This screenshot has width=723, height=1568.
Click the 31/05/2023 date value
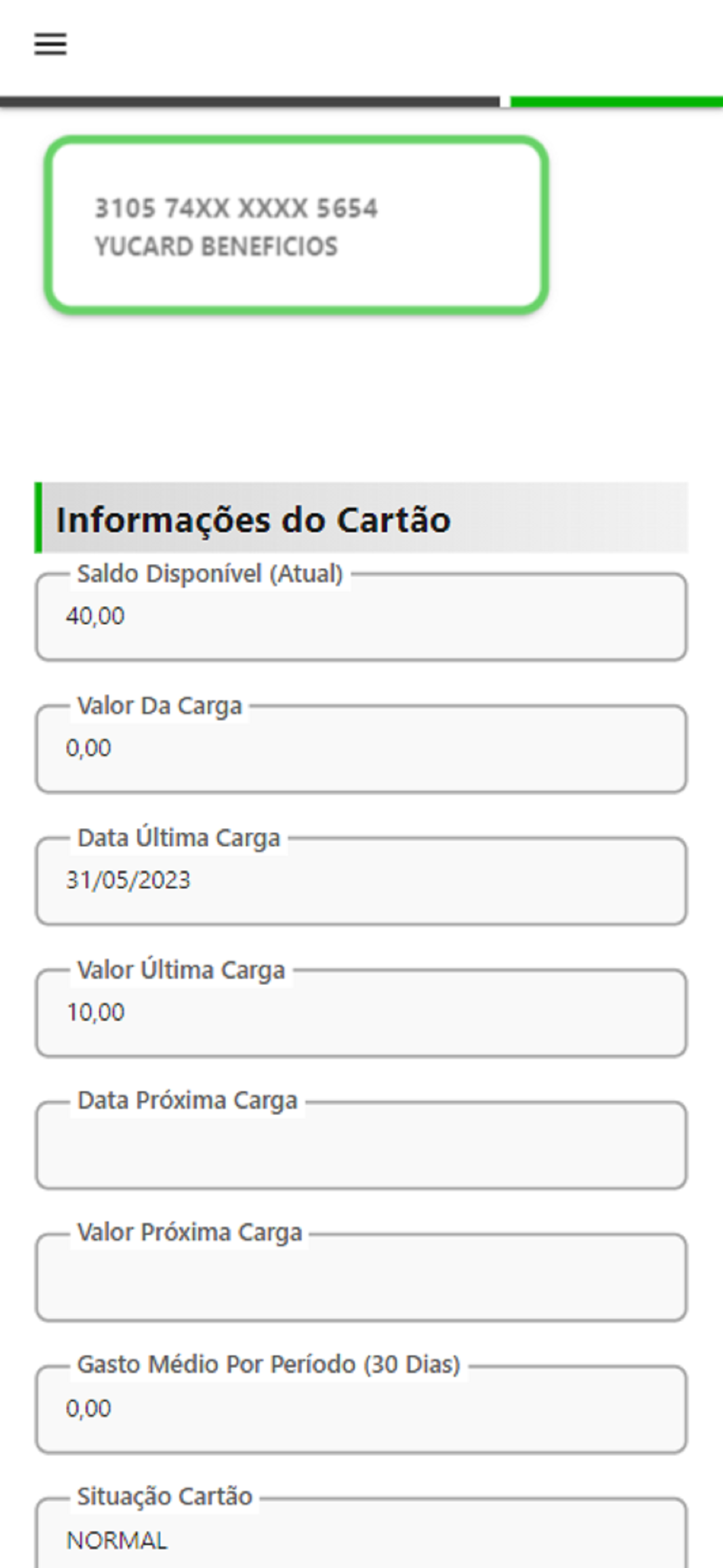pyautogui.click(x=128, y=880)
